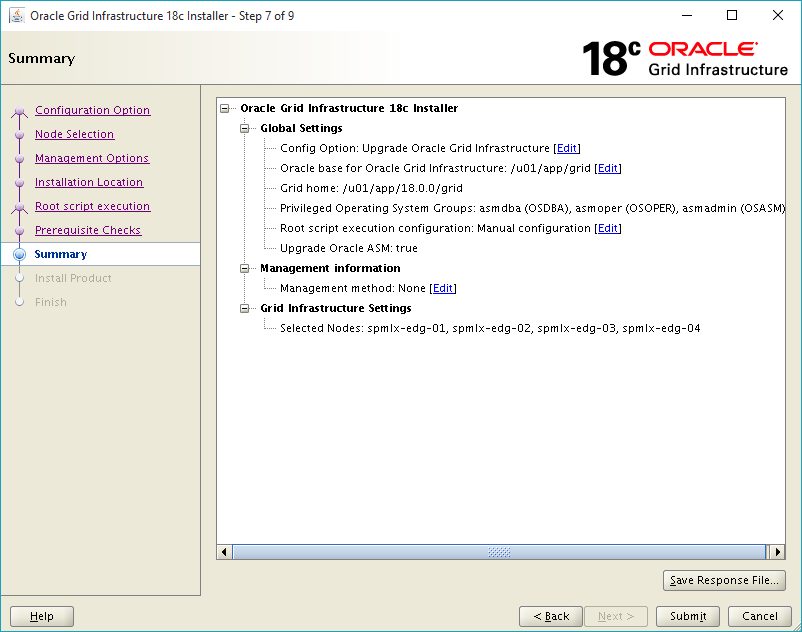The height and width of the screenshot is (632, 802).
Task: Click the Install Product step bullet
Action: pyautogui.click(x=19, y=278)
